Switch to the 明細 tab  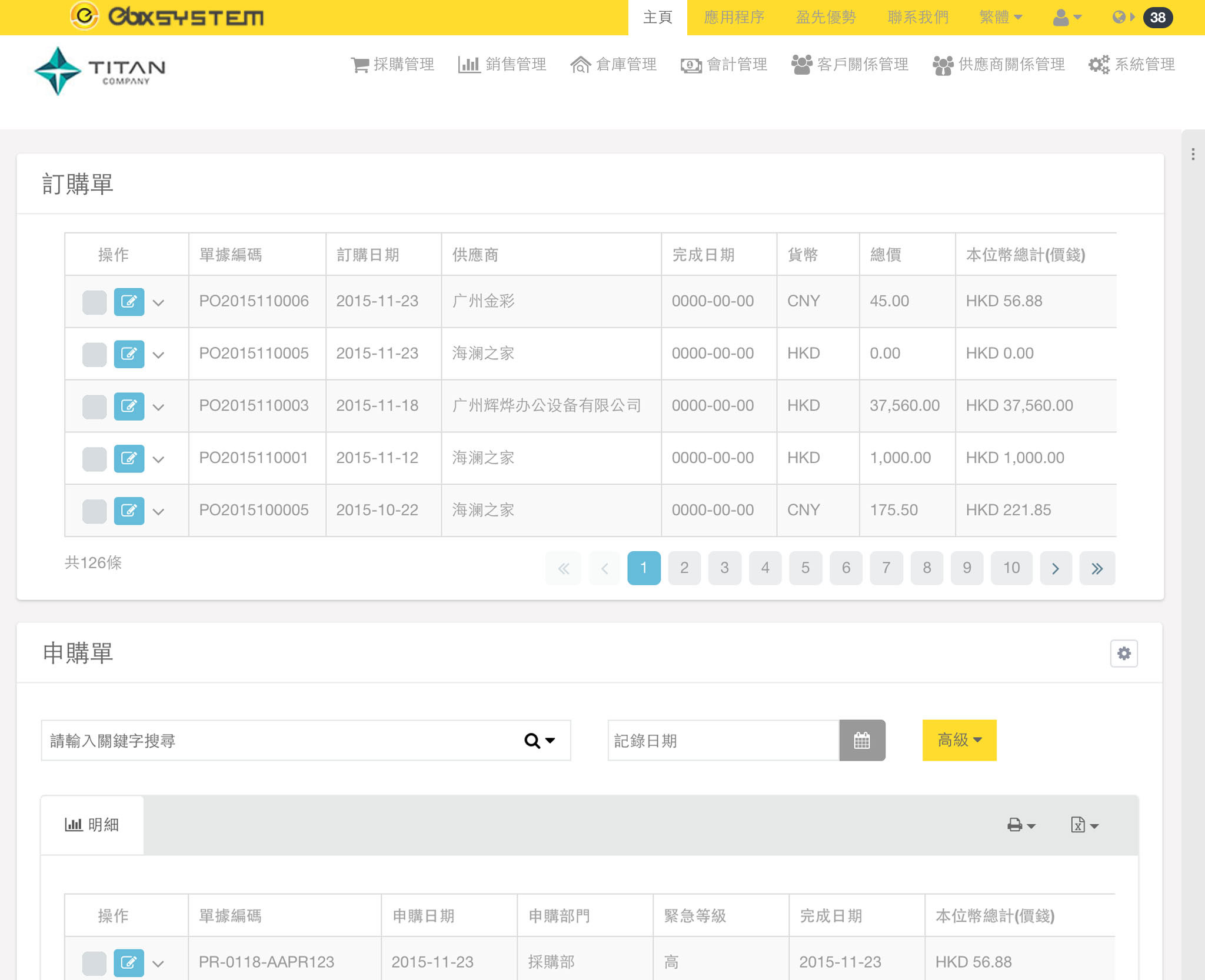click(x=92, y=825)
